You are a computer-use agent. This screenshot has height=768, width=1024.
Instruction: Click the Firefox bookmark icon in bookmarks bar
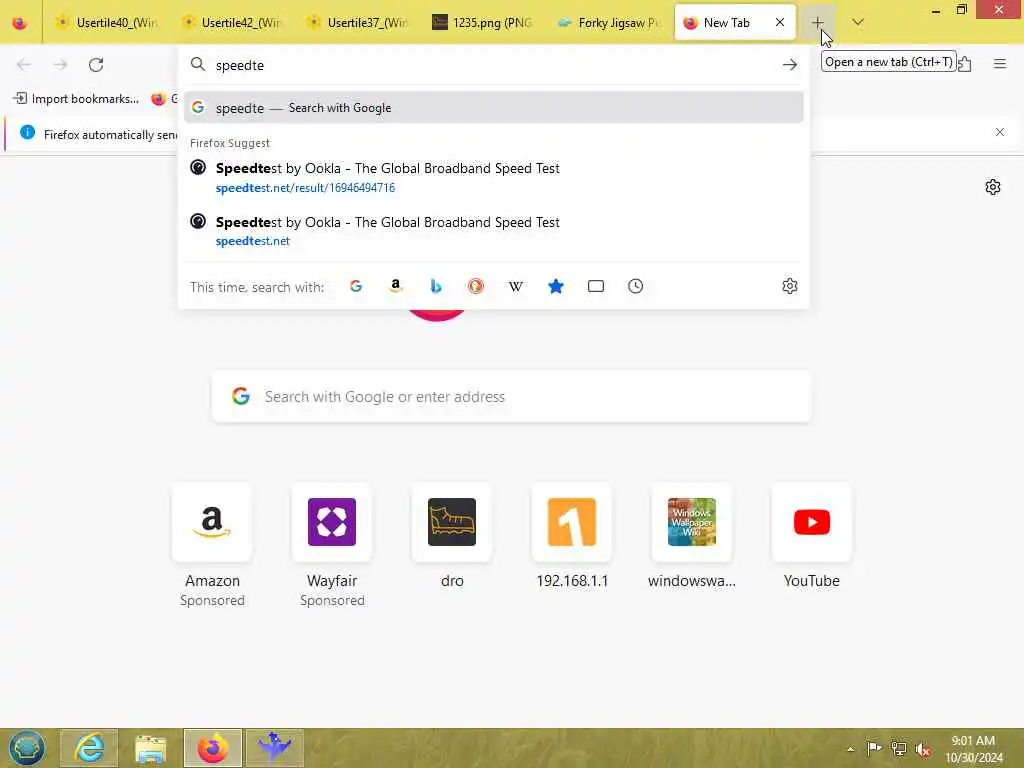158,99
